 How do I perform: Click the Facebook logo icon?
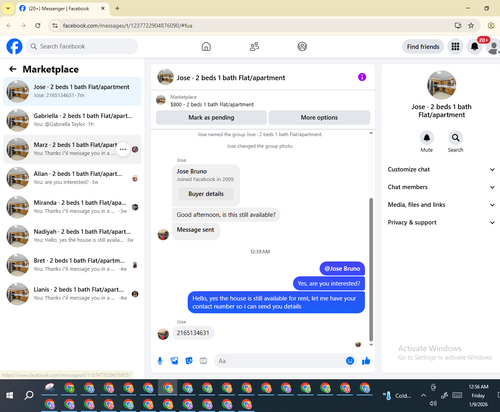click(x=14, y=46)
